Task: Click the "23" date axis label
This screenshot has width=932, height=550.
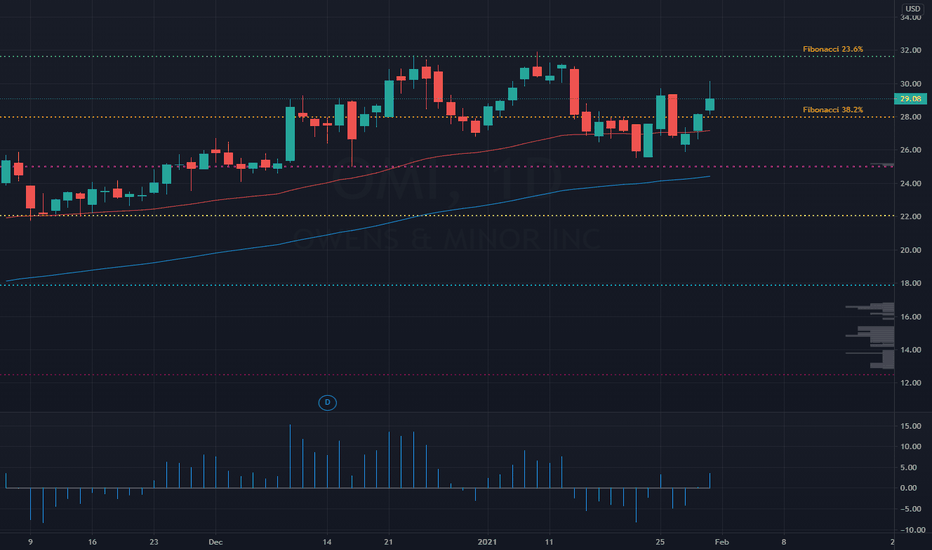Action: tap(154, 542)
